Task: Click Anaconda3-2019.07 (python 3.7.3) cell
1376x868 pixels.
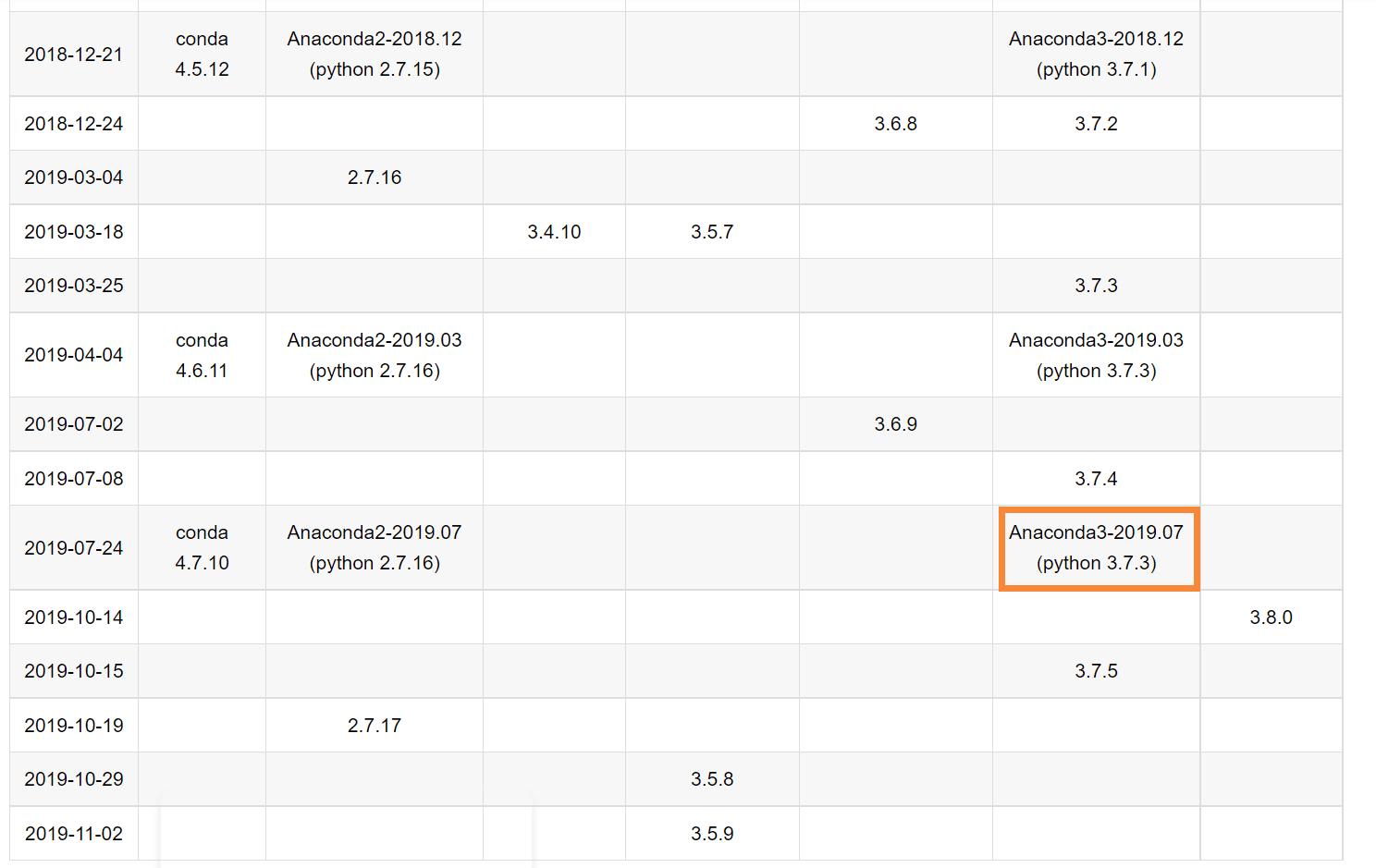Action: 1099,548
